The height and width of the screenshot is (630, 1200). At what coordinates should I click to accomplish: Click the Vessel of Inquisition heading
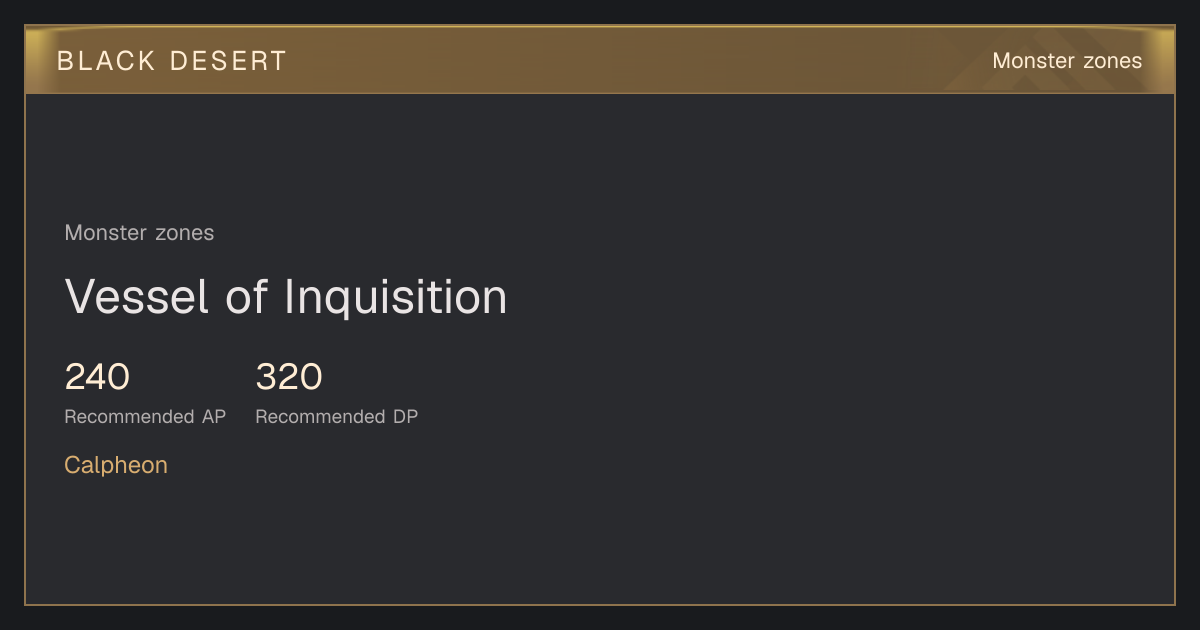(x=286, y=297)
